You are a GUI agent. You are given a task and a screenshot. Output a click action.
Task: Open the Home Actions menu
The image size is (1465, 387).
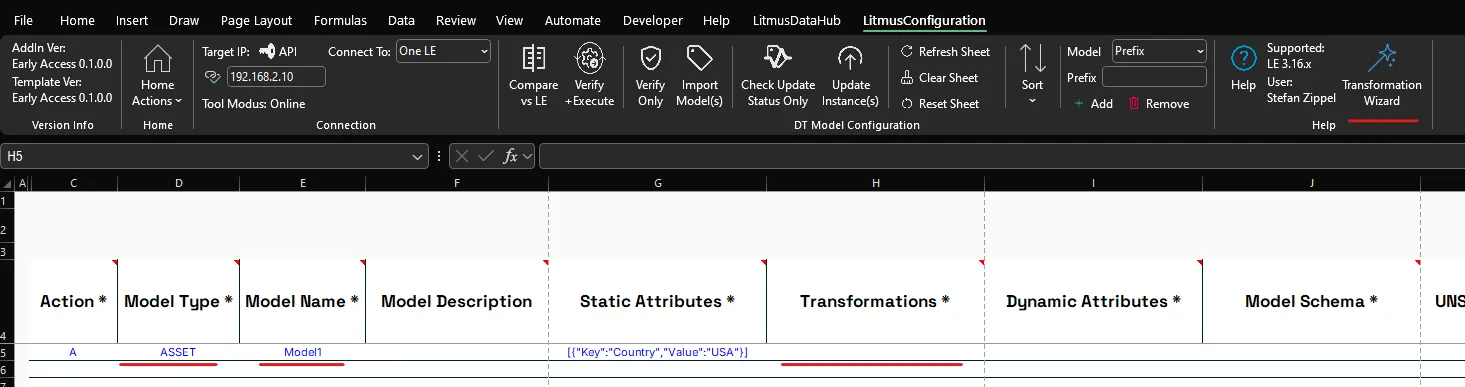157,75
